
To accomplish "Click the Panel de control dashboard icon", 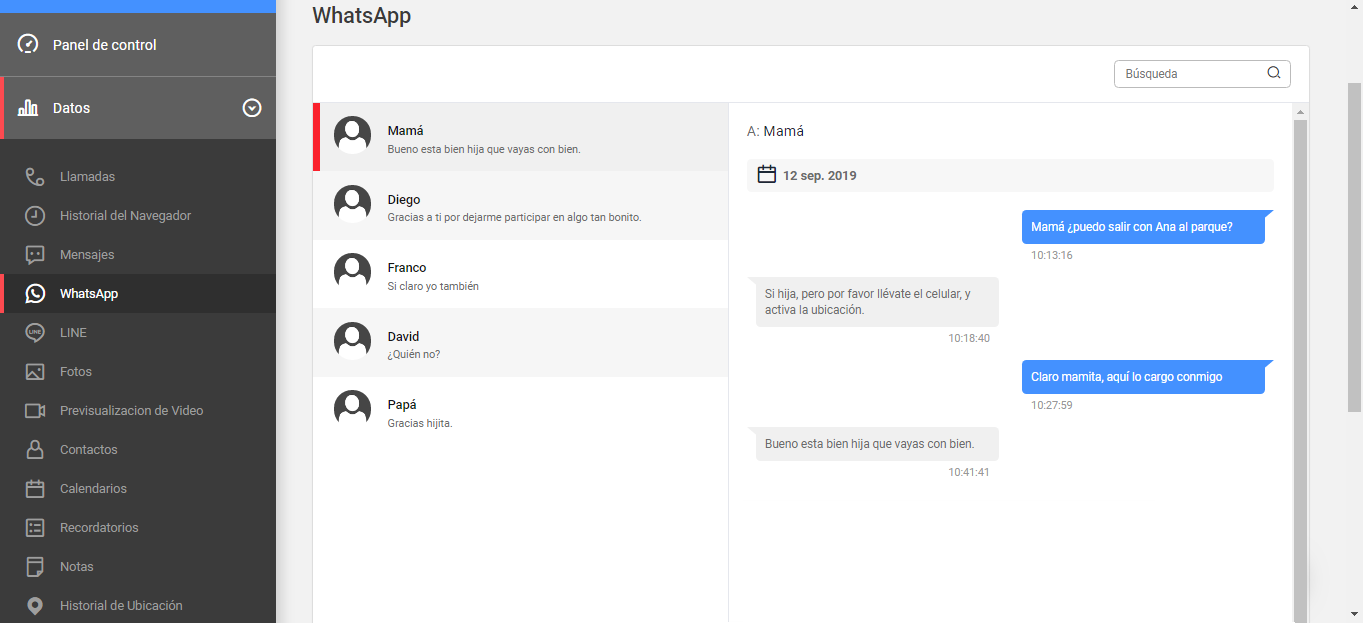I will (28, 44).
